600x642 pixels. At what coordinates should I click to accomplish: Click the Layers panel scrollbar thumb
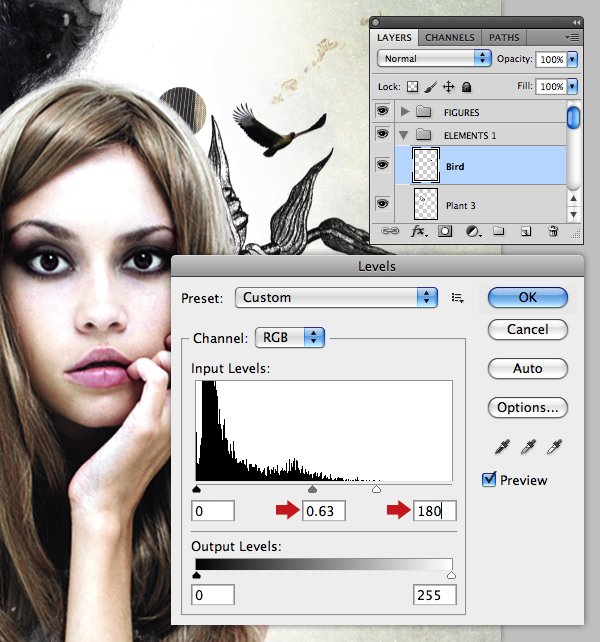coord(573,117)
